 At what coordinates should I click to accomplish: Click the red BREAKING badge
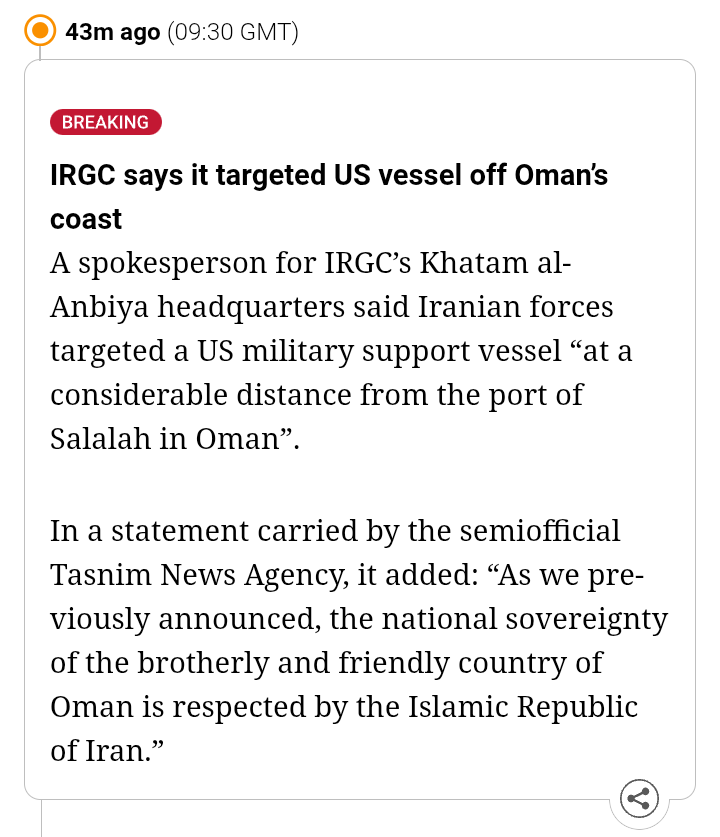[x=105, y=122]
